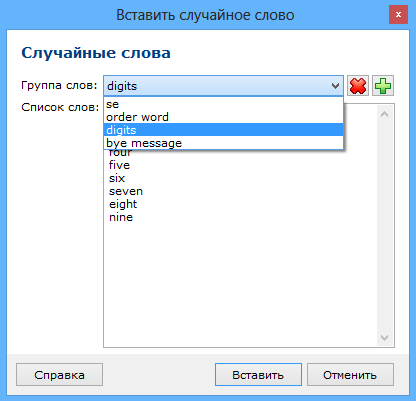Click the digits combo box field
This screenshot has width=416, height=401.
[223, 86]
